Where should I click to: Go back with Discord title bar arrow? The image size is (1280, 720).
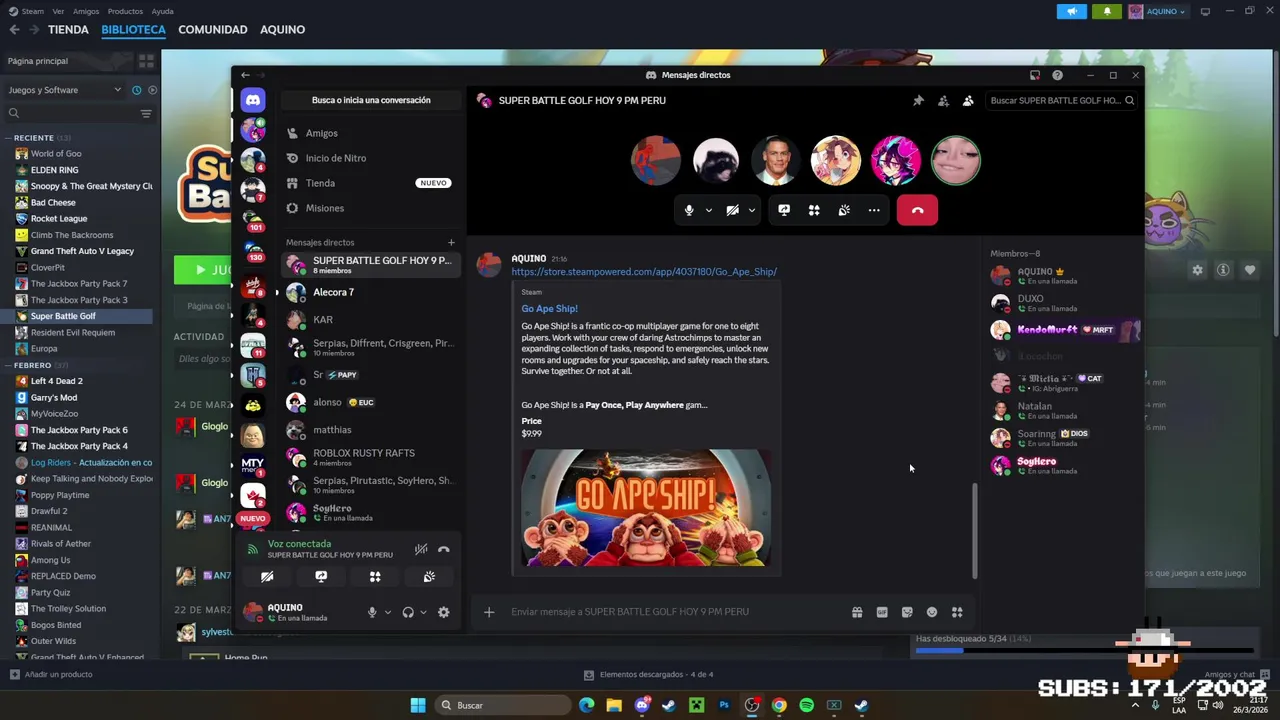(x=245, y=75)
